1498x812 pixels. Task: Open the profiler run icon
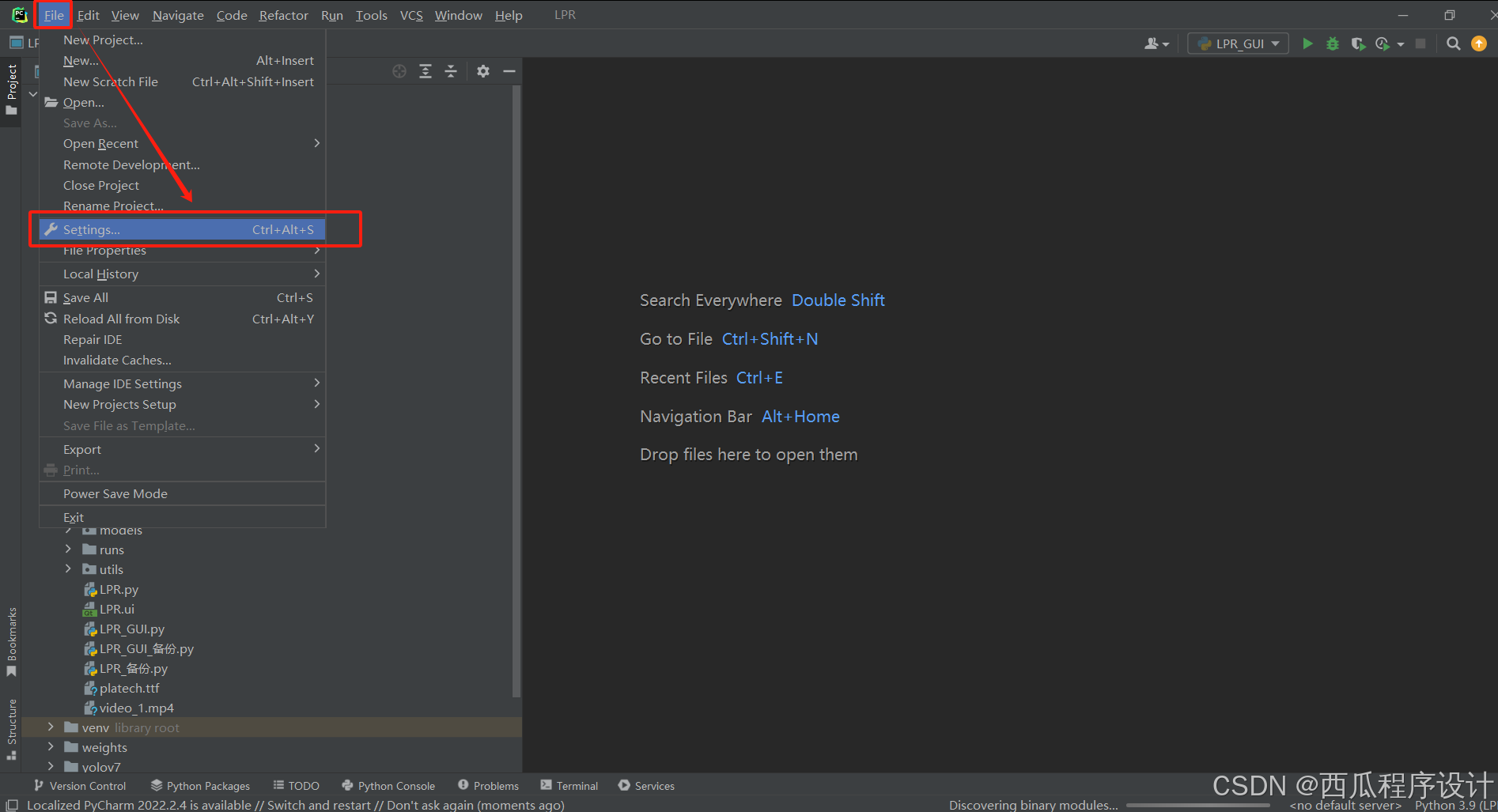tap(1383, 43)
